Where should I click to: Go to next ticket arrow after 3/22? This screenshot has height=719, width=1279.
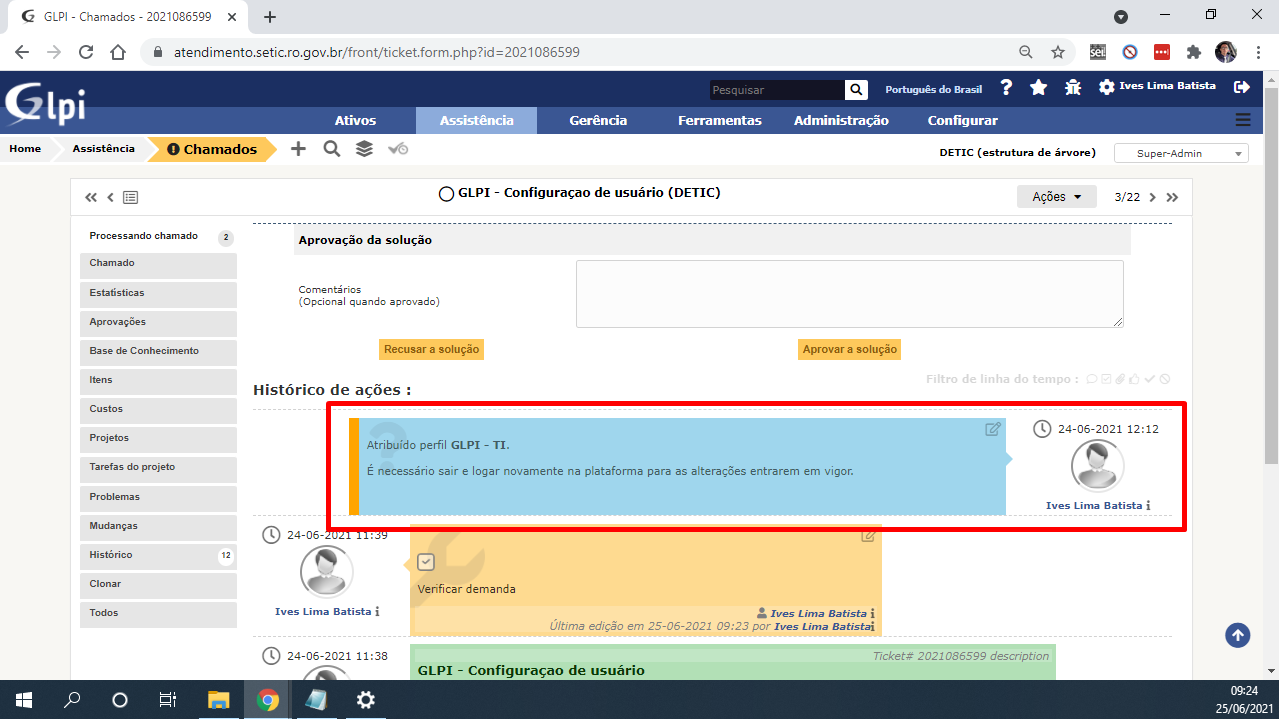1152,197
